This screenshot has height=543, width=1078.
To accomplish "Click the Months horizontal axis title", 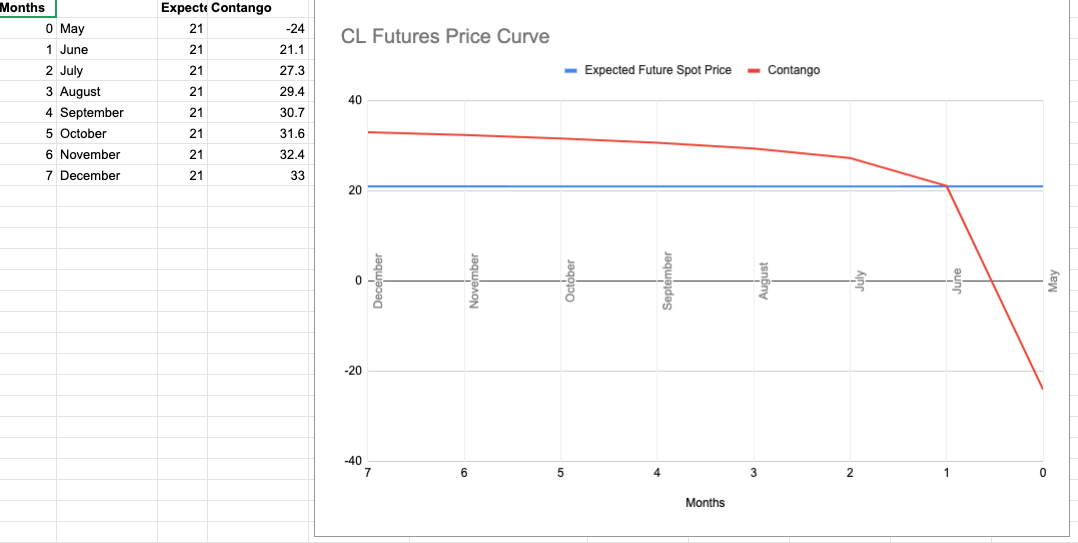I will point(705,502).
